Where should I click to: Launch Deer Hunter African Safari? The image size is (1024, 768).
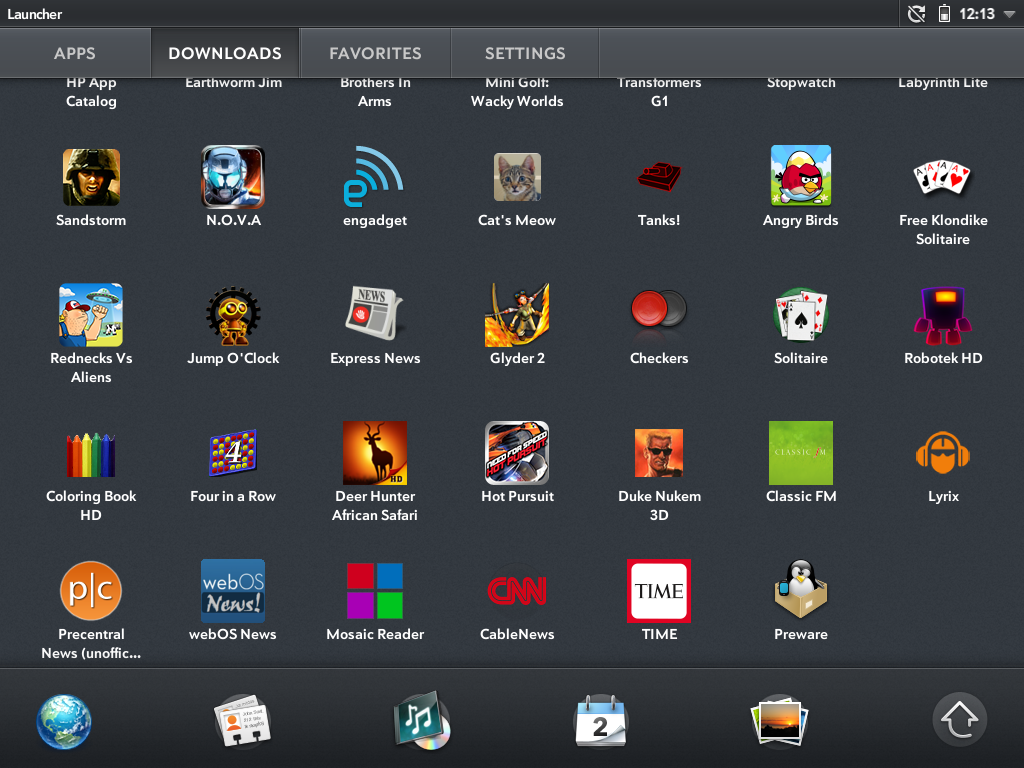pos(375,453)
